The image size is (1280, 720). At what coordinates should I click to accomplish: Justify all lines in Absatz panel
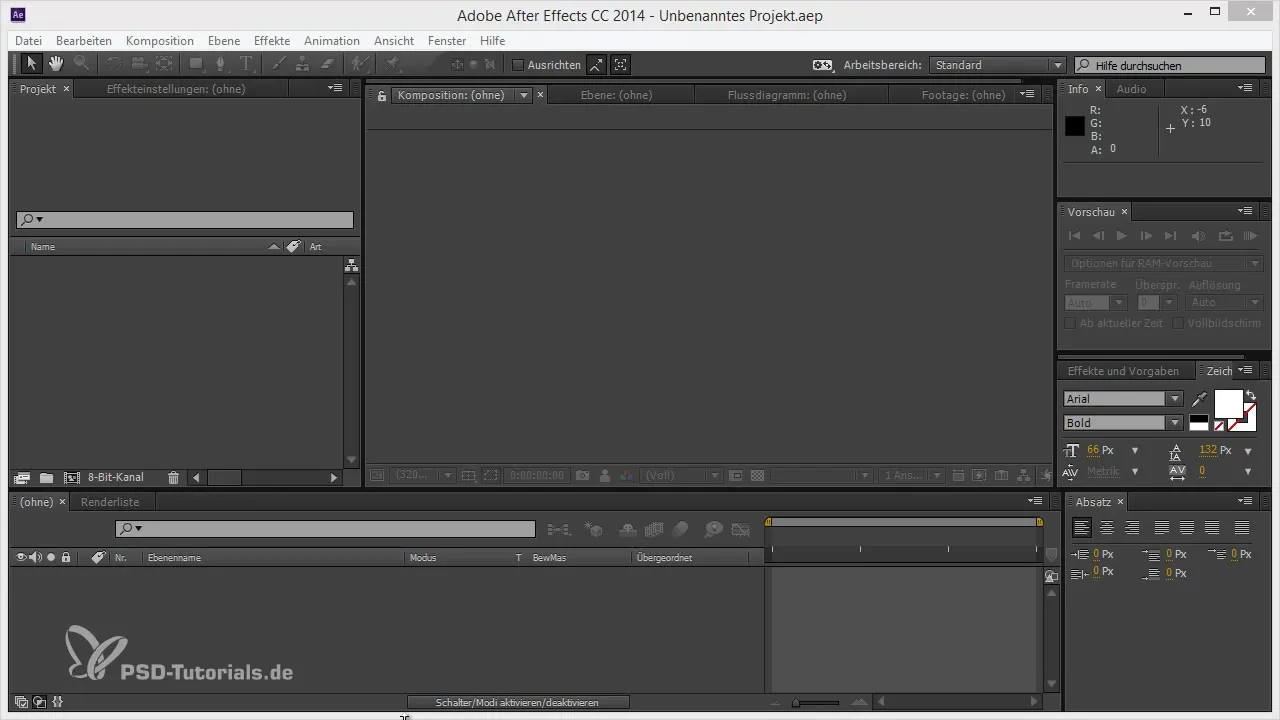point(1242,527)
